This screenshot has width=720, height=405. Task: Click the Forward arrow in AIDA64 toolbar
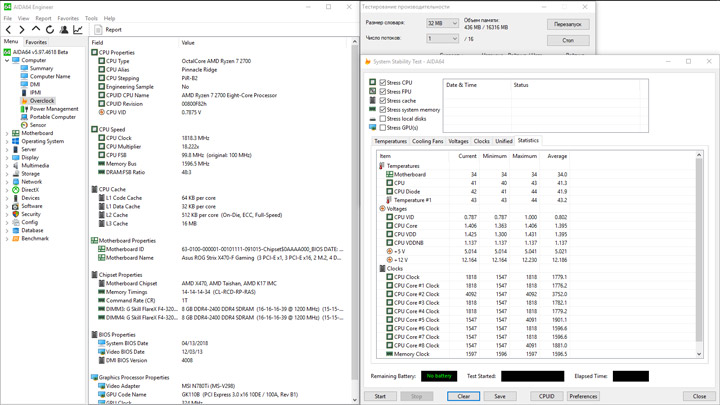pos(22,30)
